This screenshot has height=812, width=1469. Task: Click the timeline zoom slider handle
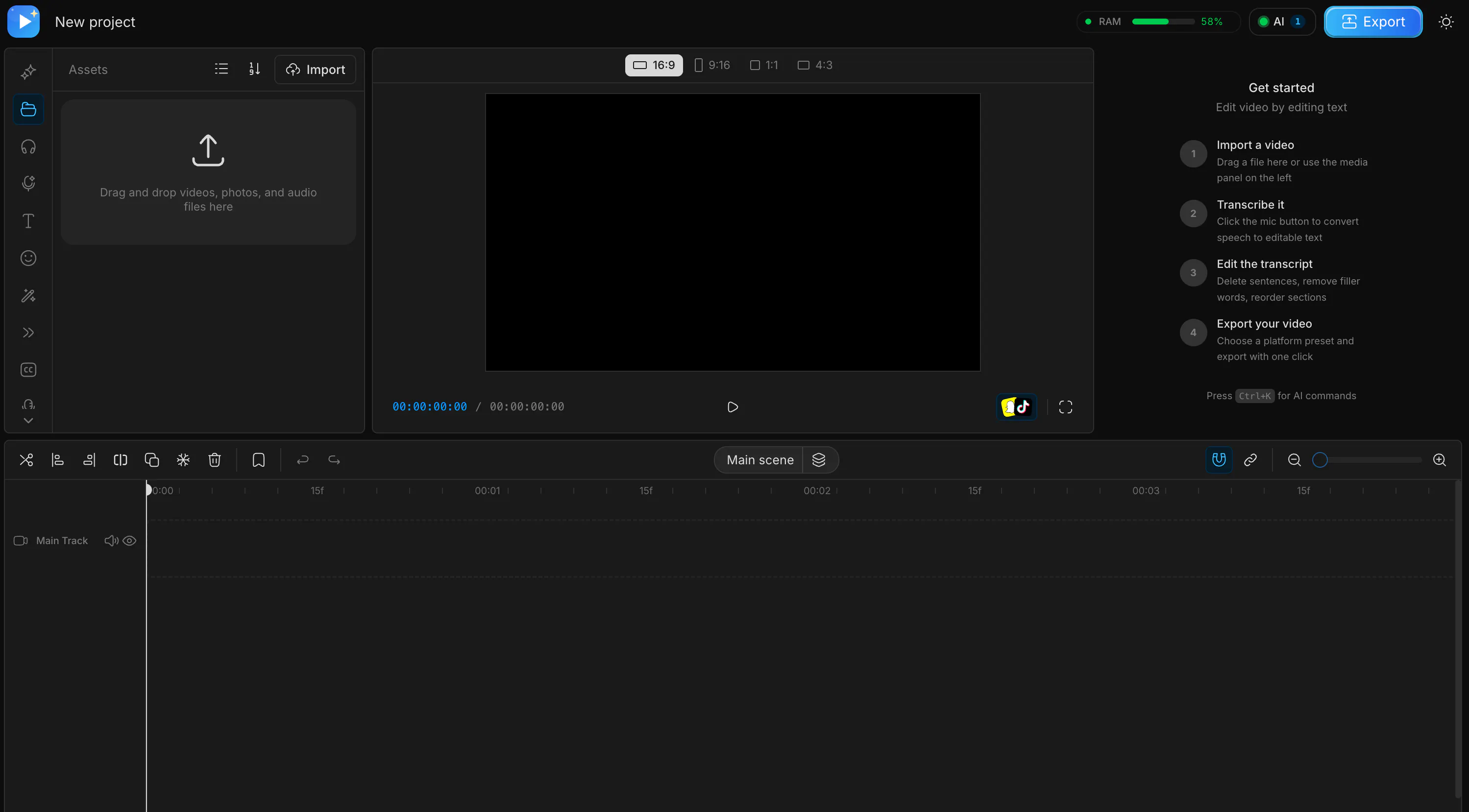pyautogui.click(x=1320, y=460)
